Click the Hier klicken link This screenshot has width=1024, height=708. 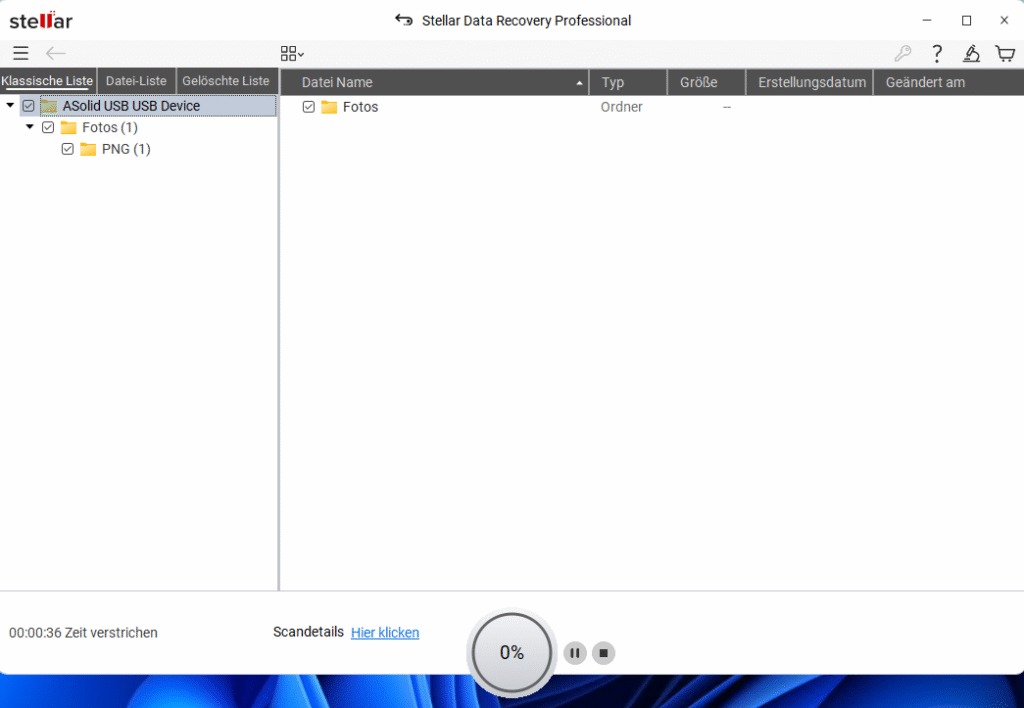385,633
